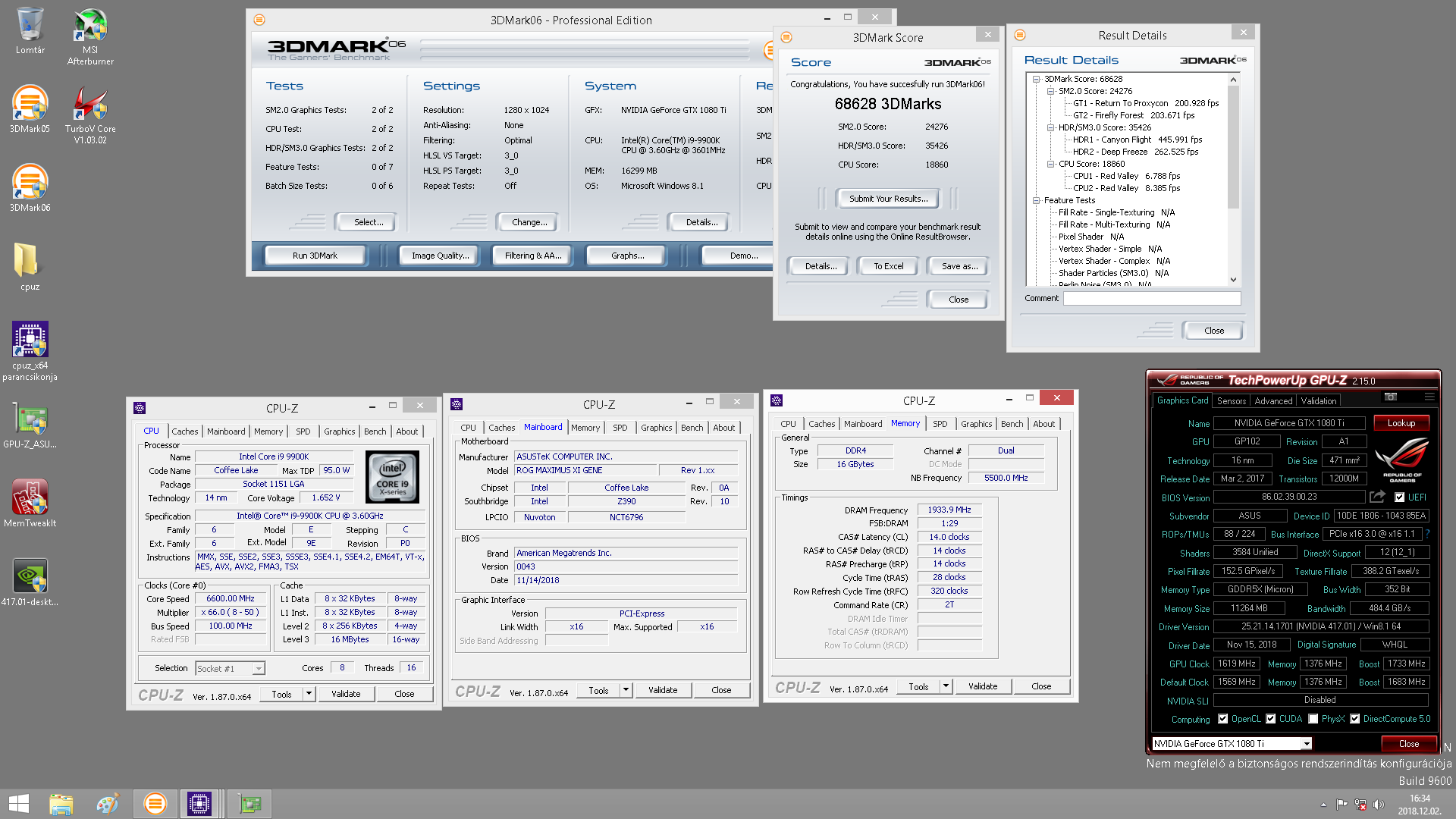Open Validation tab in GPU-Z
The width and height of the screenshot is (1456, 819).
tap(1319, 401)
